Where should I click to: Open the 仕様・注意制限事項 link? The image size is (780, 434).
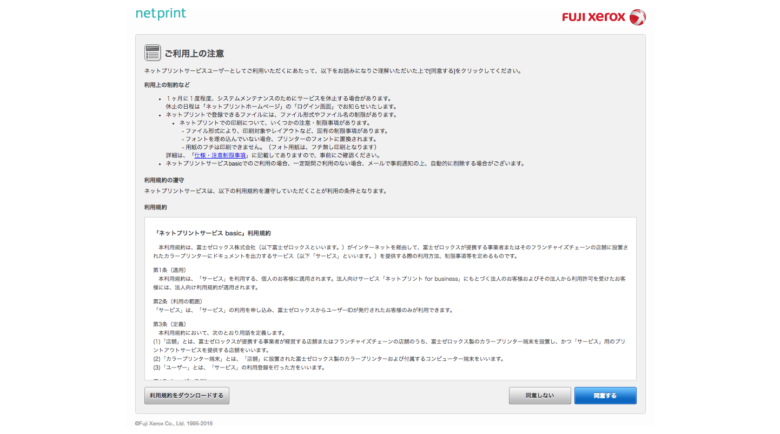220,155
